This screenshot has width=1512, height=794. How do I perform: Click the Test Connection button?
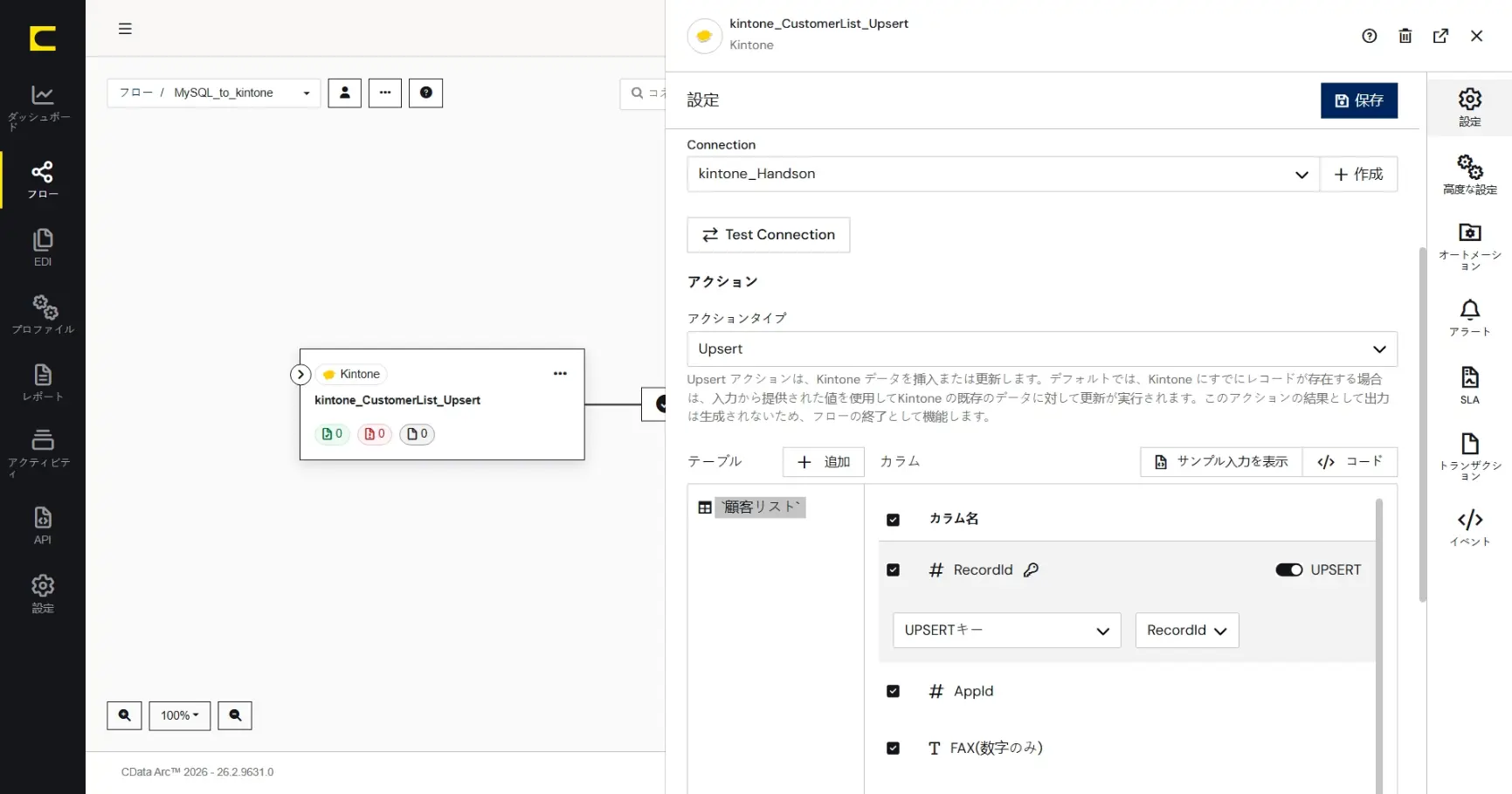point(769,235)
